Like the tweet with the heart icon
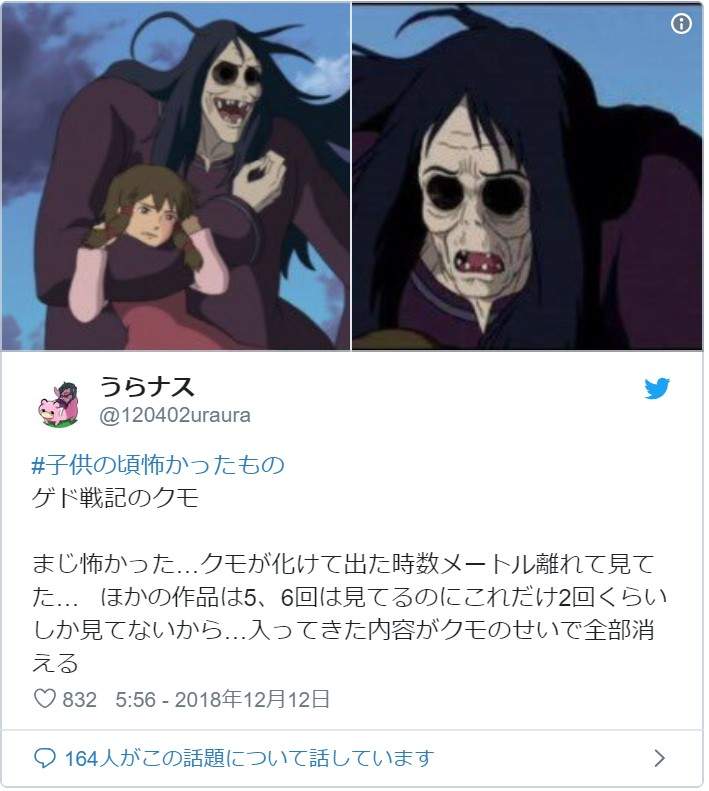Screen dimensions: 709x791 (44, 699)
